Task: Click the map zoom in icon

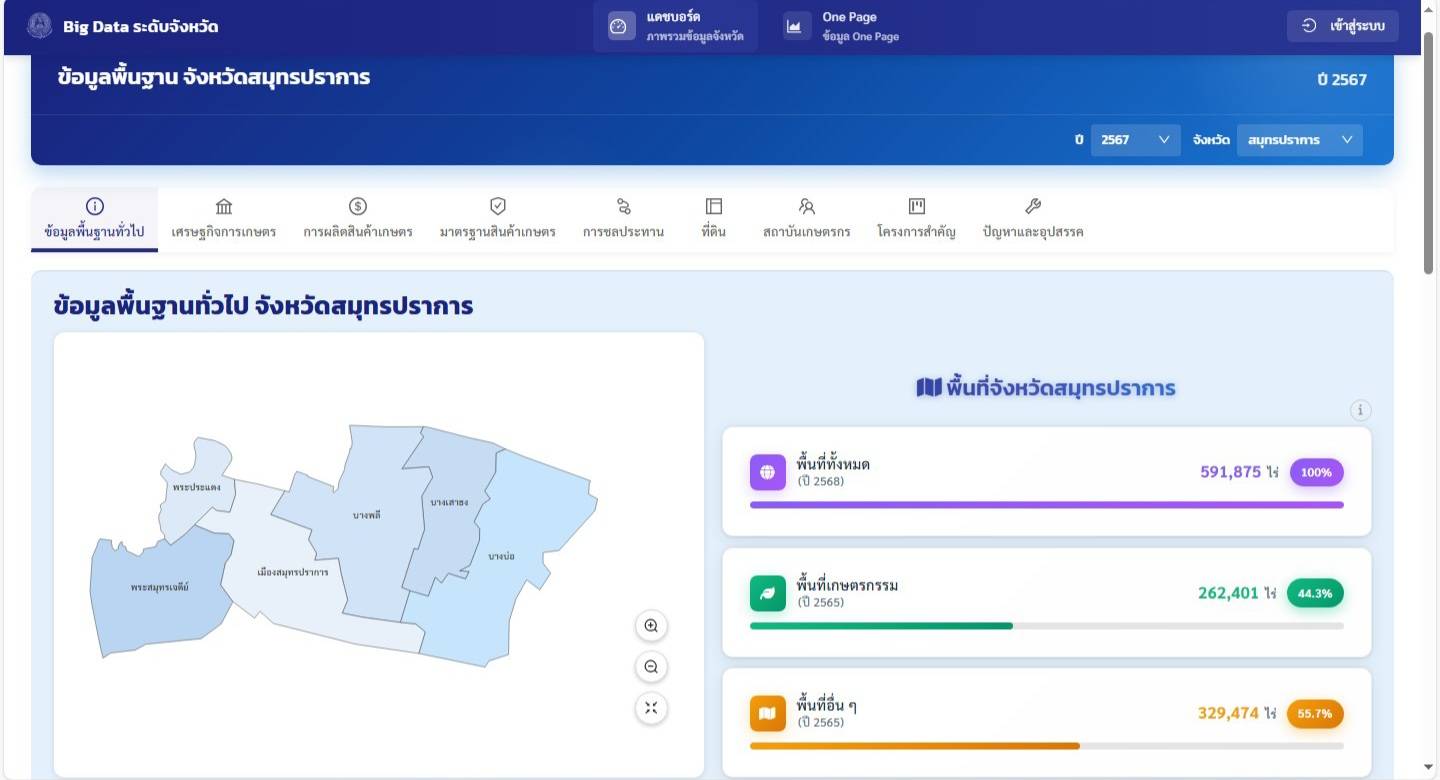Action: pos(651,626)
